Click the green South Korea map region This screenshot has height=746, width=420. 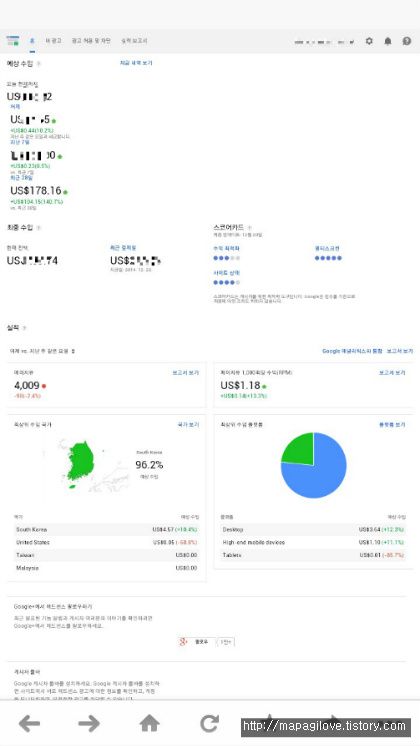81,461
